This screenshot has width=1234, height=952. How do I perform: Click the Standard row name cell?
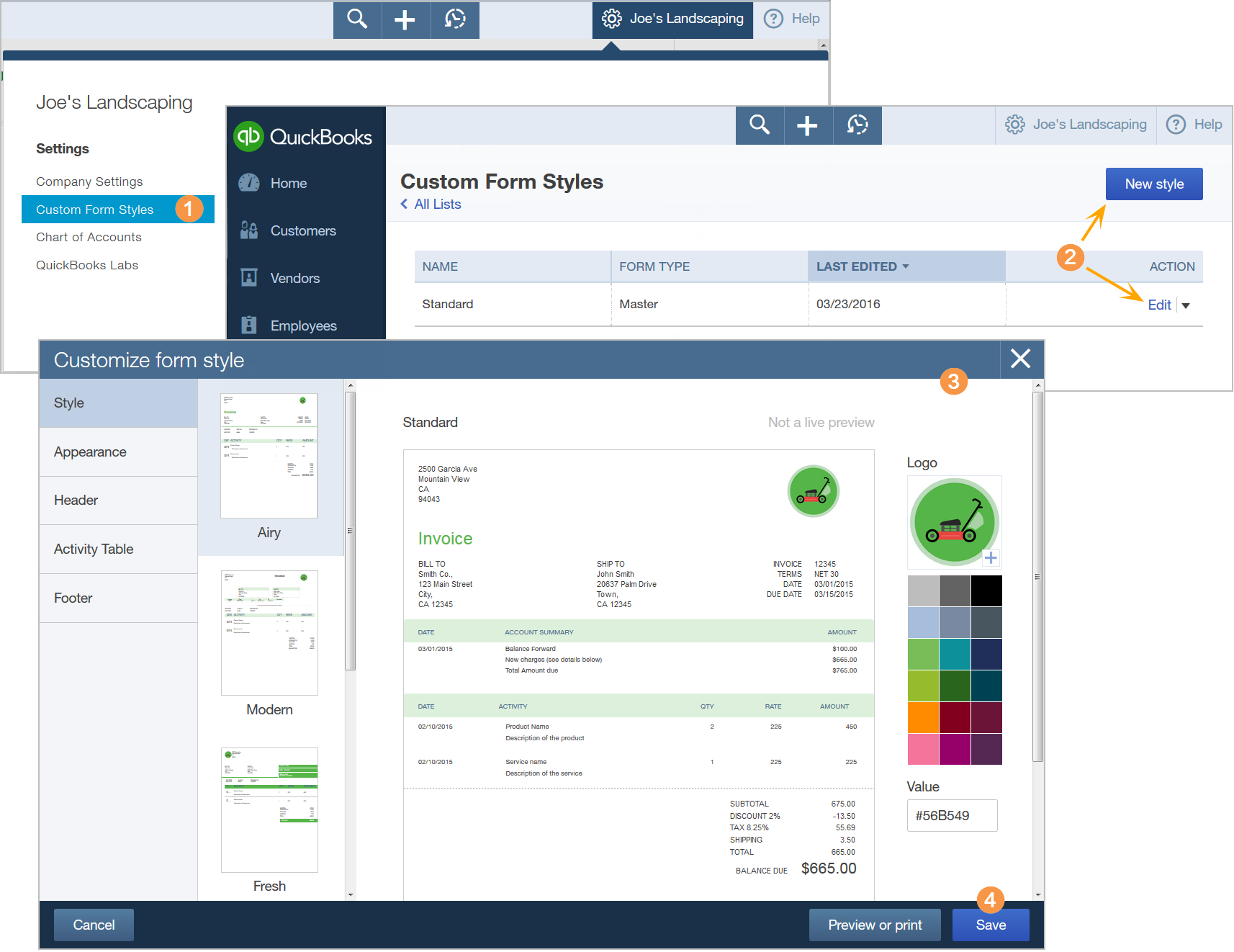pos(513,304)
